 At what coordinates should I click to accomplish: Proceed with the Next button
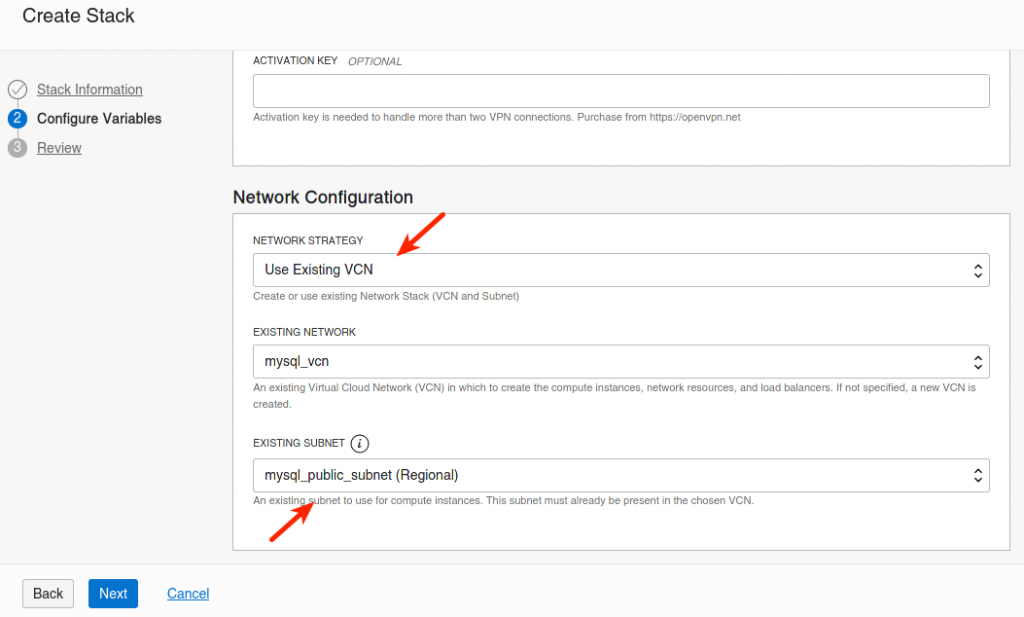(x=113, y=593)
